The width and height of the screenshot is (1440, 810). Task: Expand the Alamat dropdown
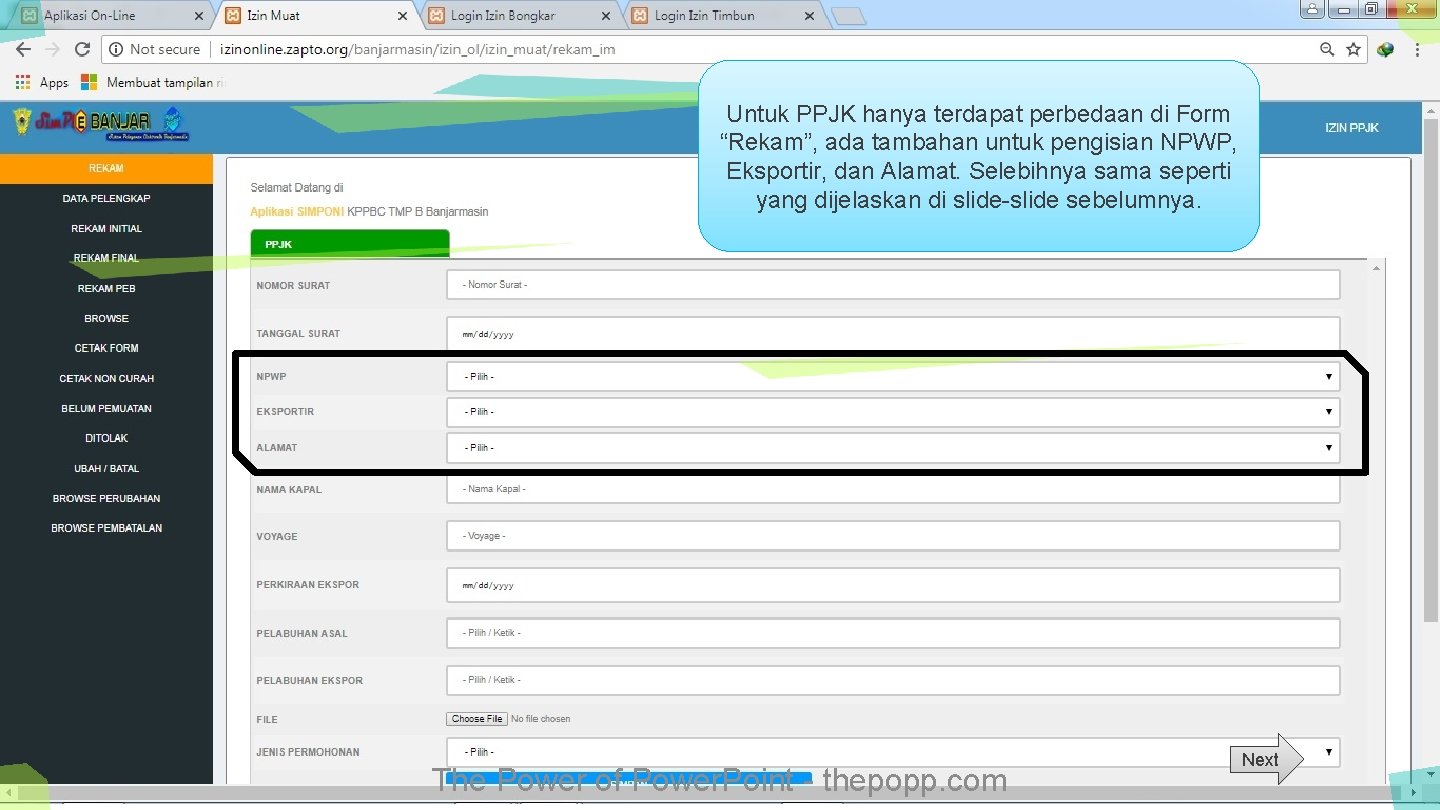coord(893,448)
